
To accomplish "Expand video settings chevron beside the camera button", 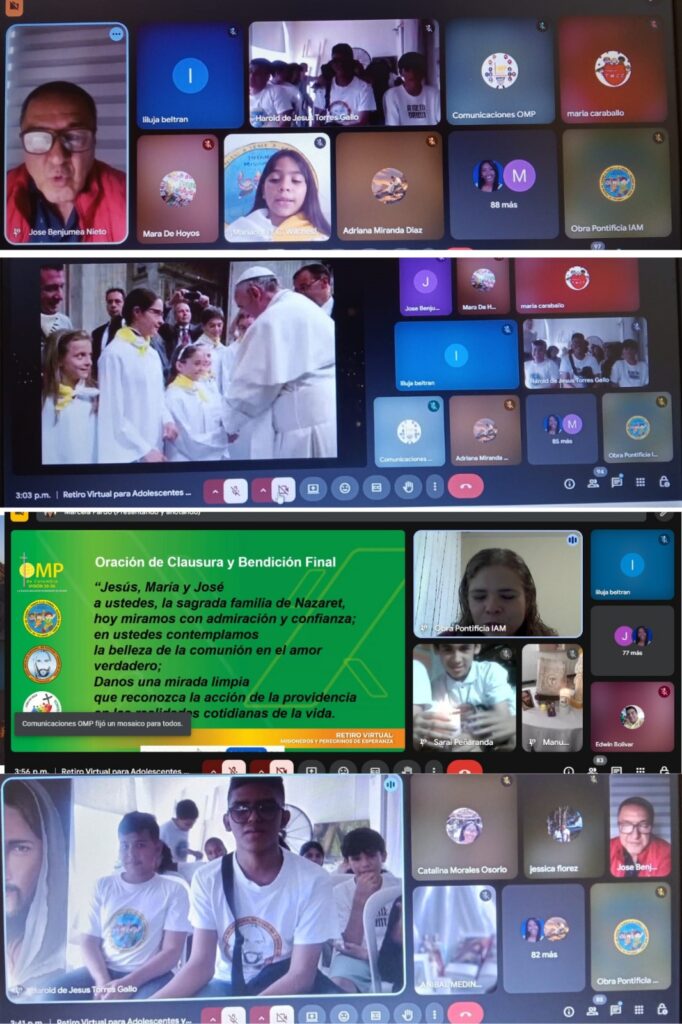I will point(262,489).
